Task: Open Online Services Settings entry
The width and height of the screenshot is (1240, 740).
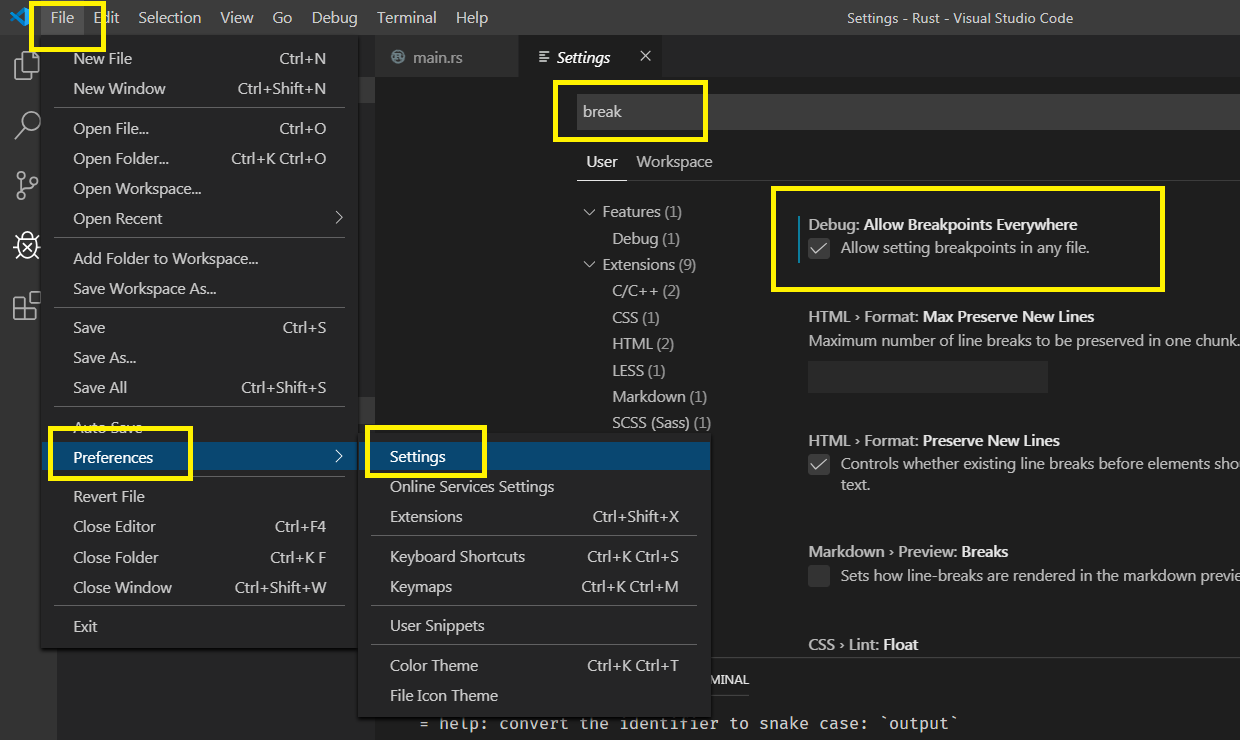Action: (534, 487)
